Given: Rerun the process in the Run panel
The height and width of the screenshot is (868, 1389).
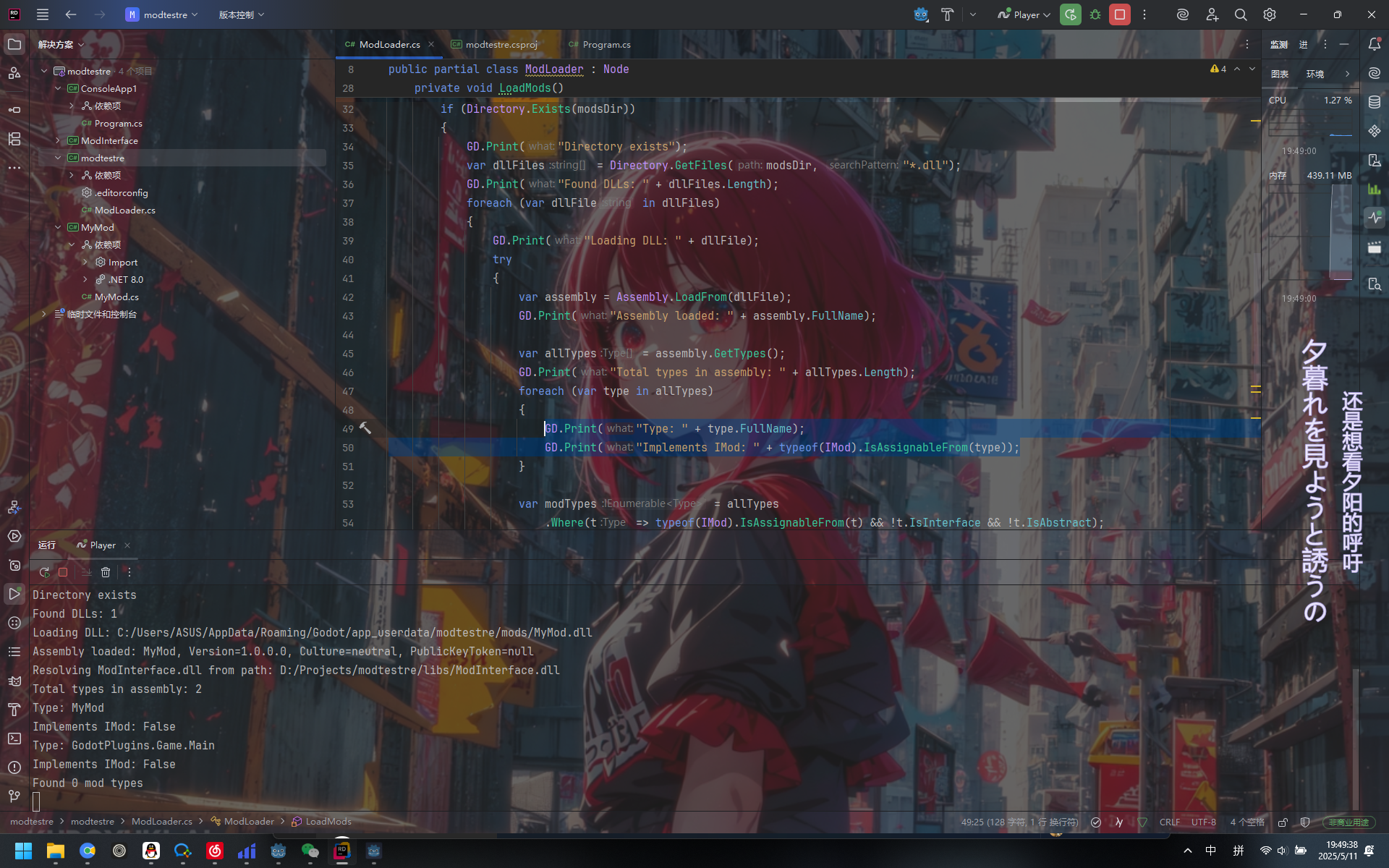Looking at the screenshot, I should [x=44, y=572].
